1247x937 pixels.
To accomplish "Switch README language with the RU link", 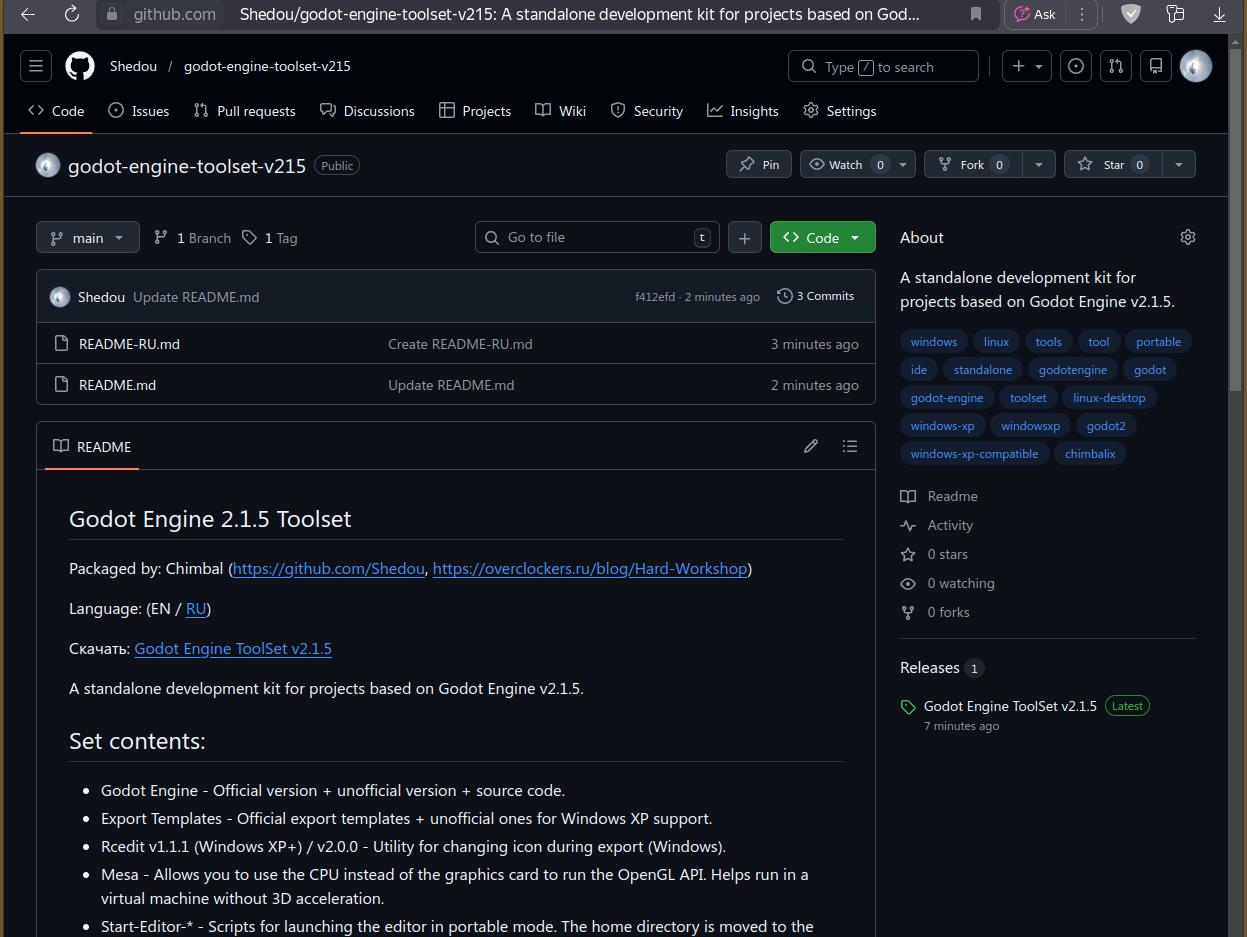I will pyautogui.click(x=196, y=608).
